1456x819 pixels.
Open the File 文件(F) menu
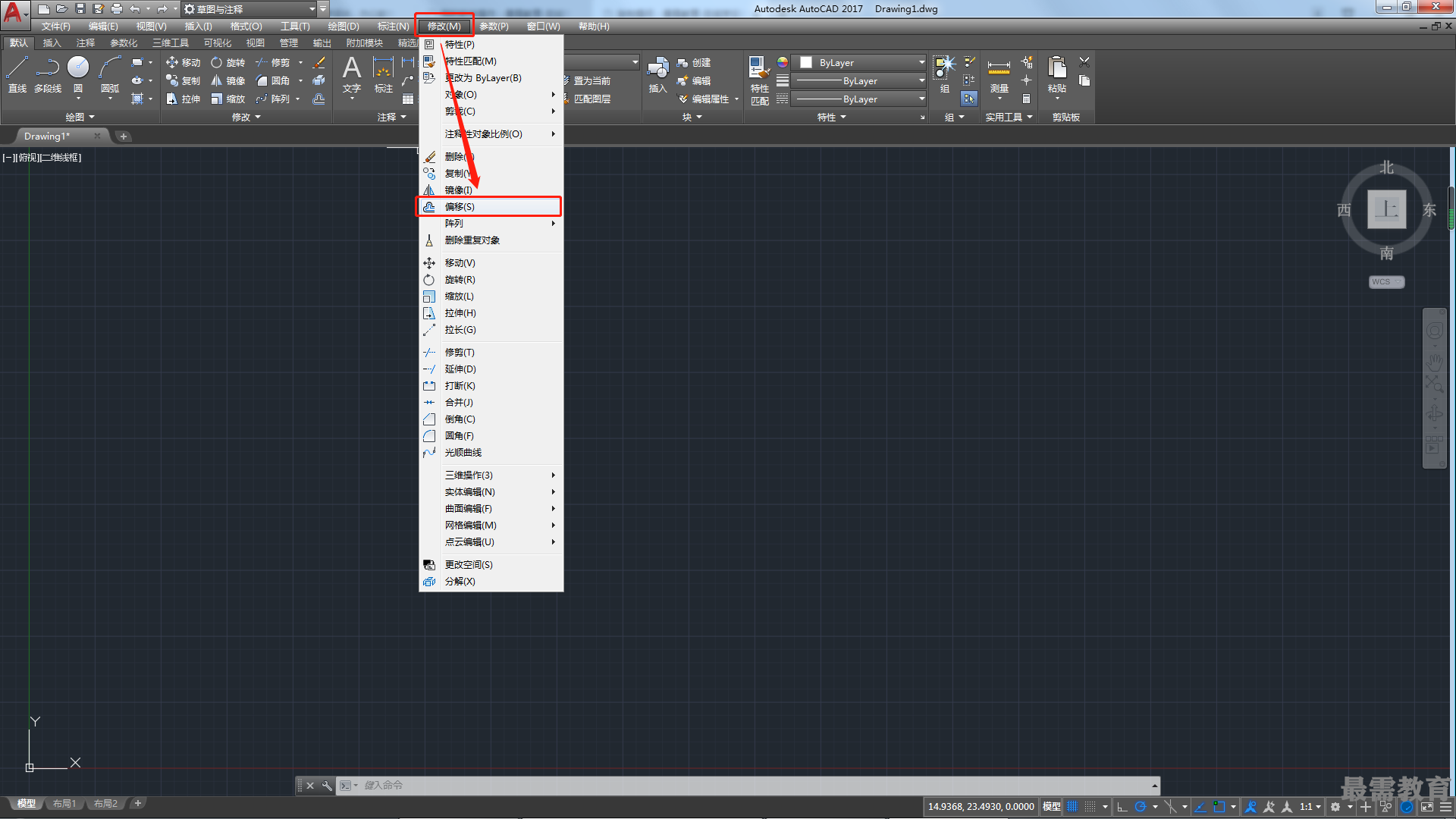pyautogui.click(x=55, y=27)
